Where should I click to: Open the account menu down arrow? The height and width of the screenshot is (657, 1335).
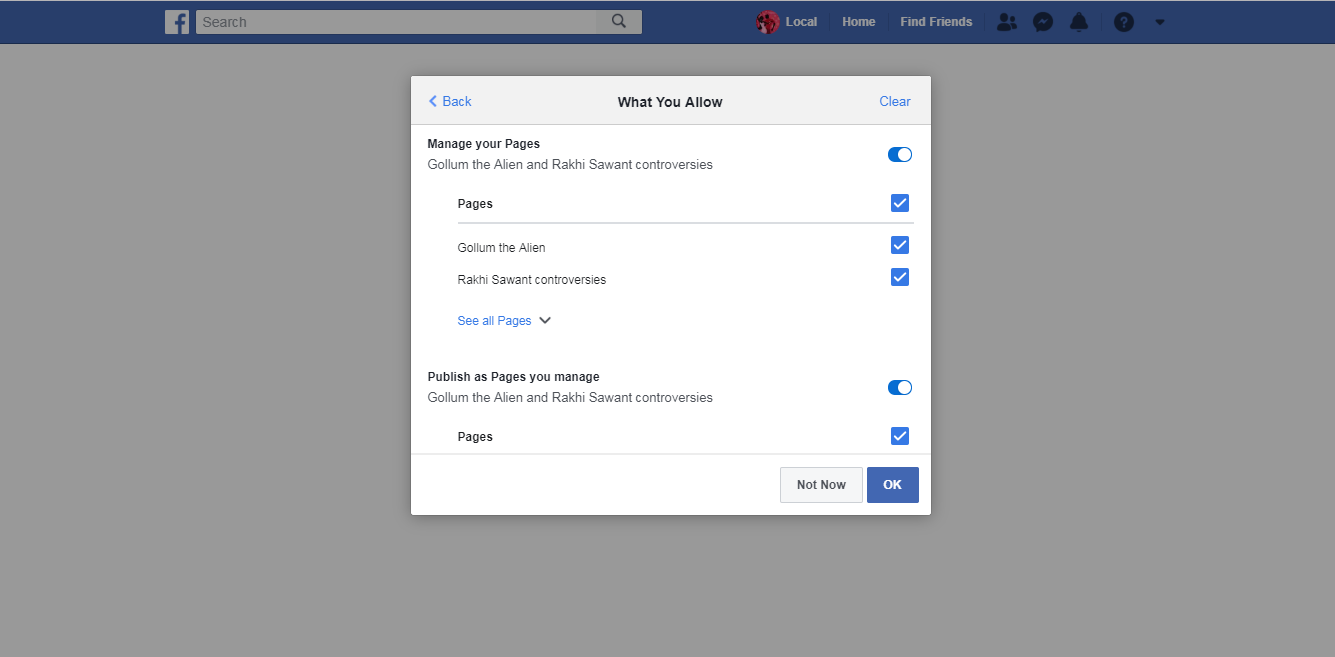[x=1160, y=22]
